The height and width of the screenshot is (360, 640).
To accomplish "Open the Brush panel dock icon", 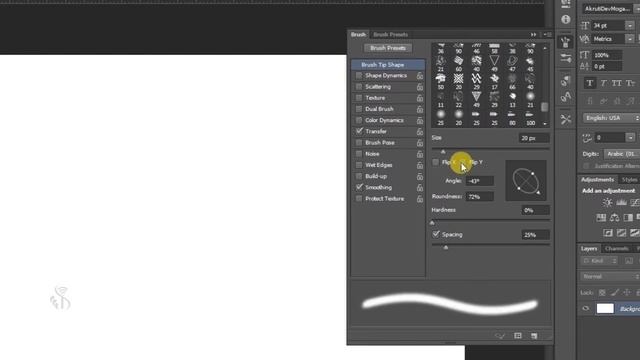I will [566, 42].
